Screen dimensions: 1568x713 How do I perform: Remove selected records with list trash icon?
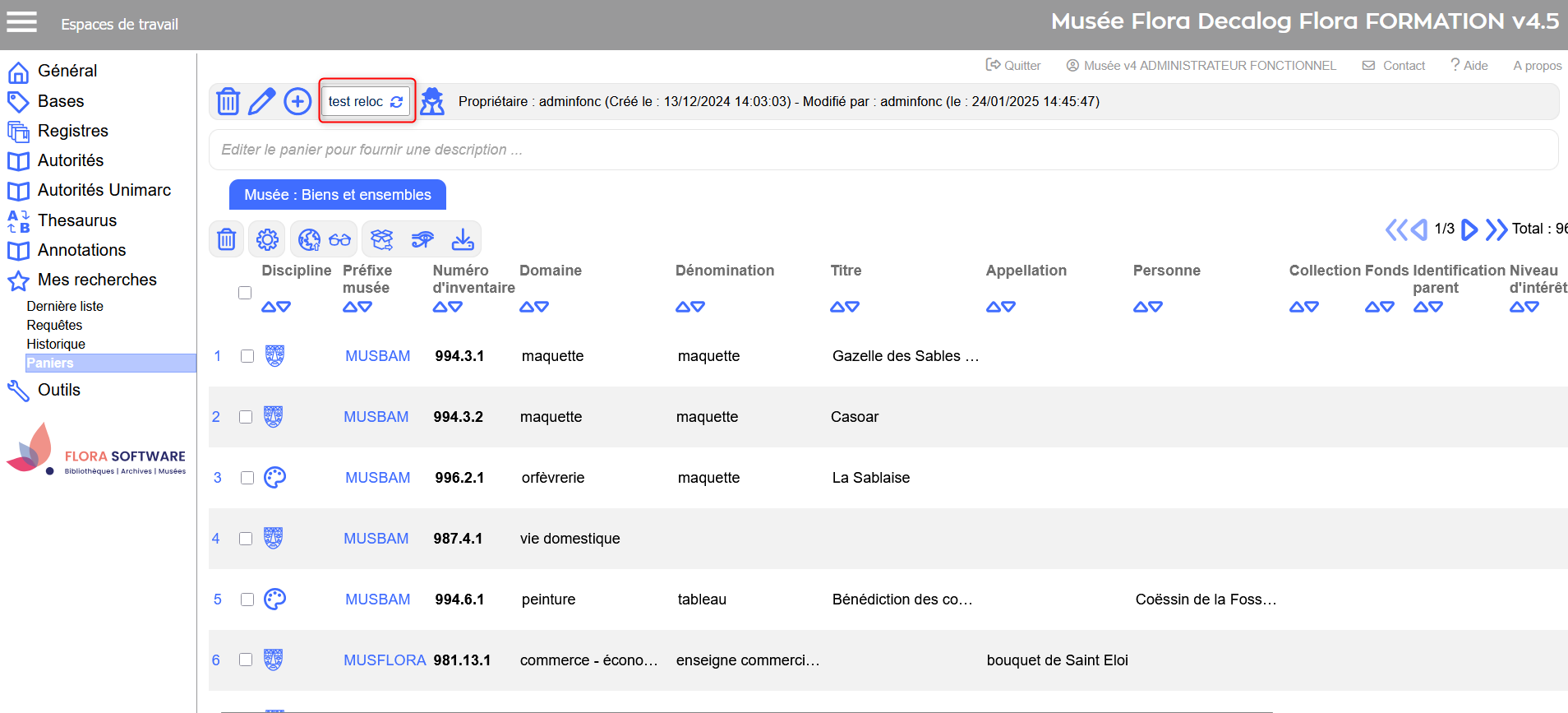click(227, 239)
